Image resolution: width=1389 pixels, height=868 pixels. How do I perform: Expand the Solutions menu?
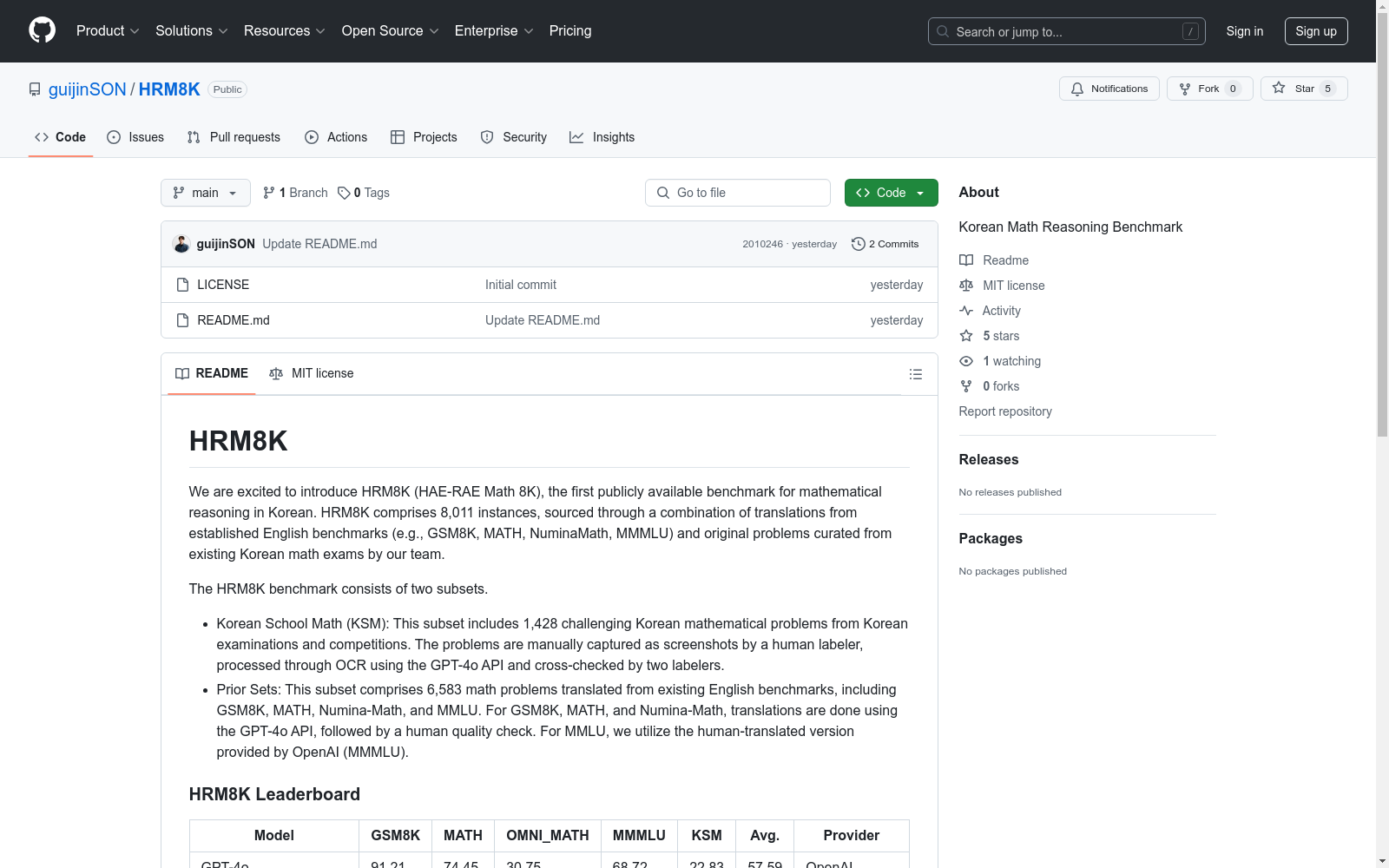[192, 31]
